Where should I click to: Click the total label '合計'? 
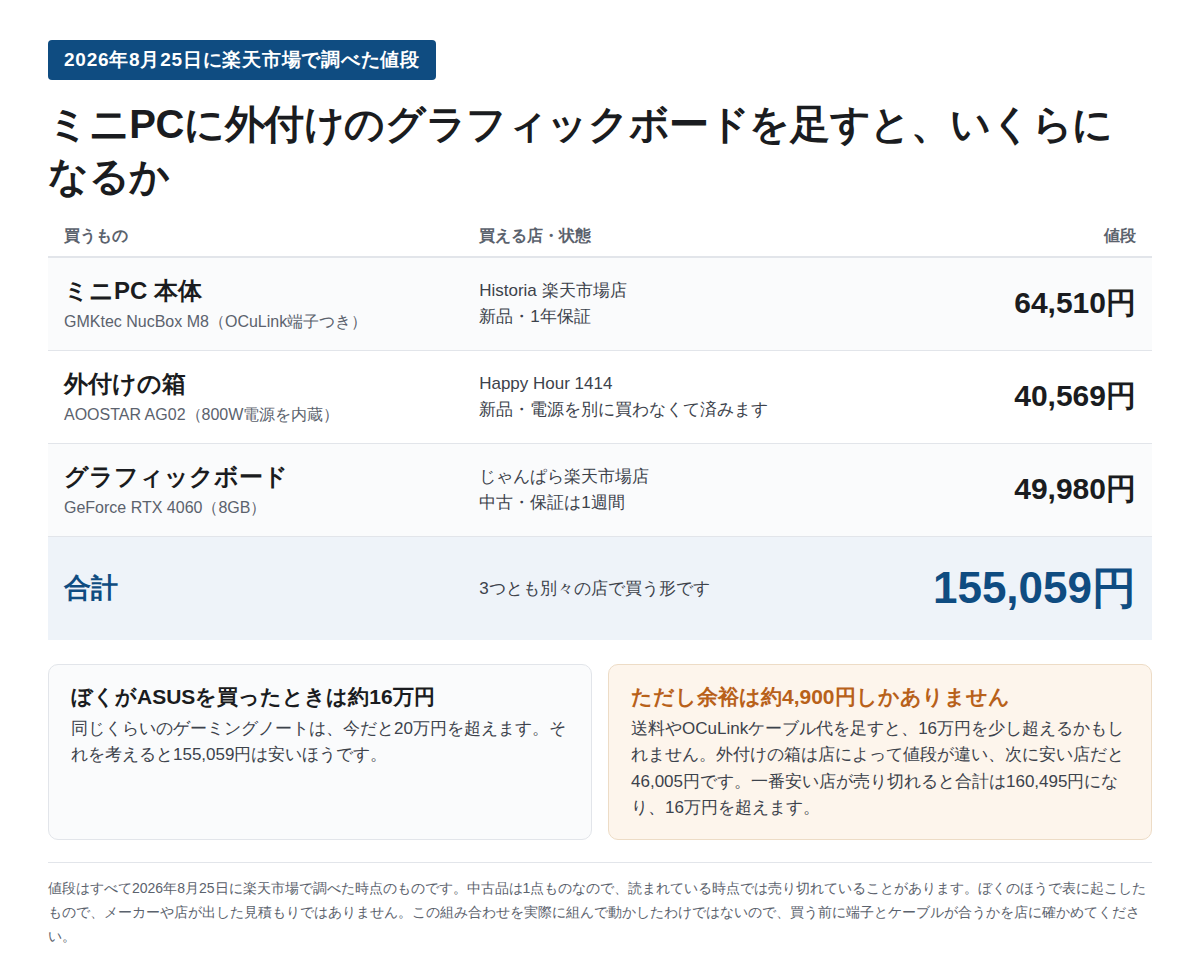click(91, 588)
